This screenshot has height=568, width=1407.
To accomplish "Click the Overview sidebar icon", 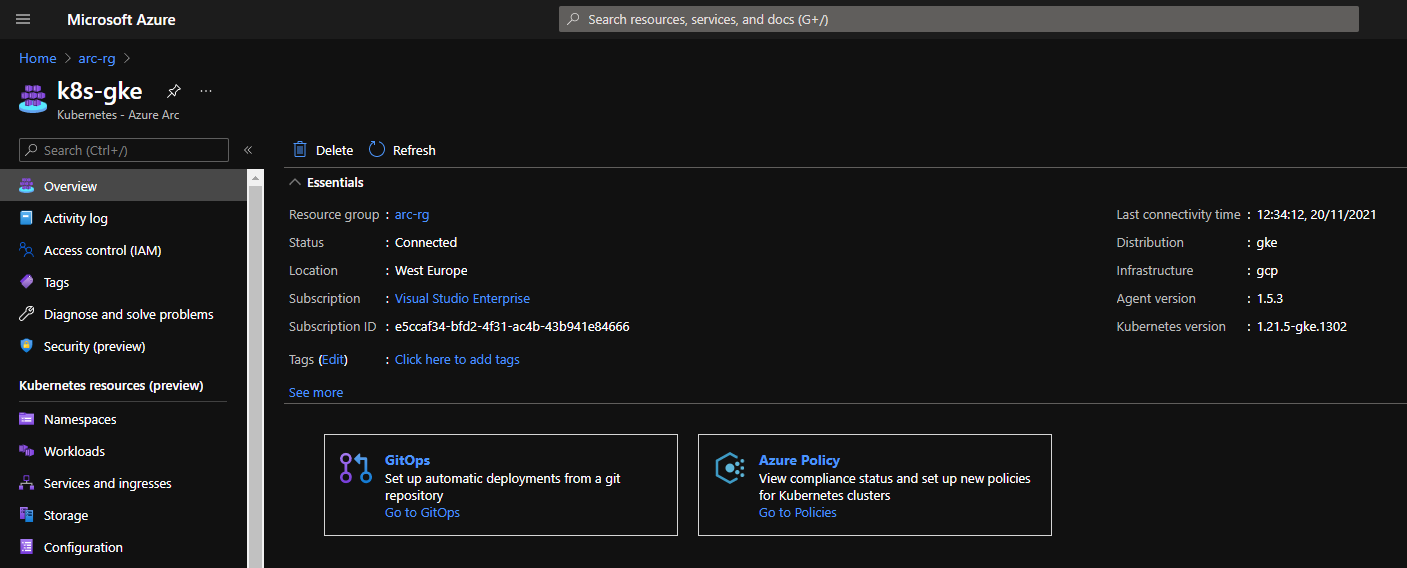I will click(27, 186).
